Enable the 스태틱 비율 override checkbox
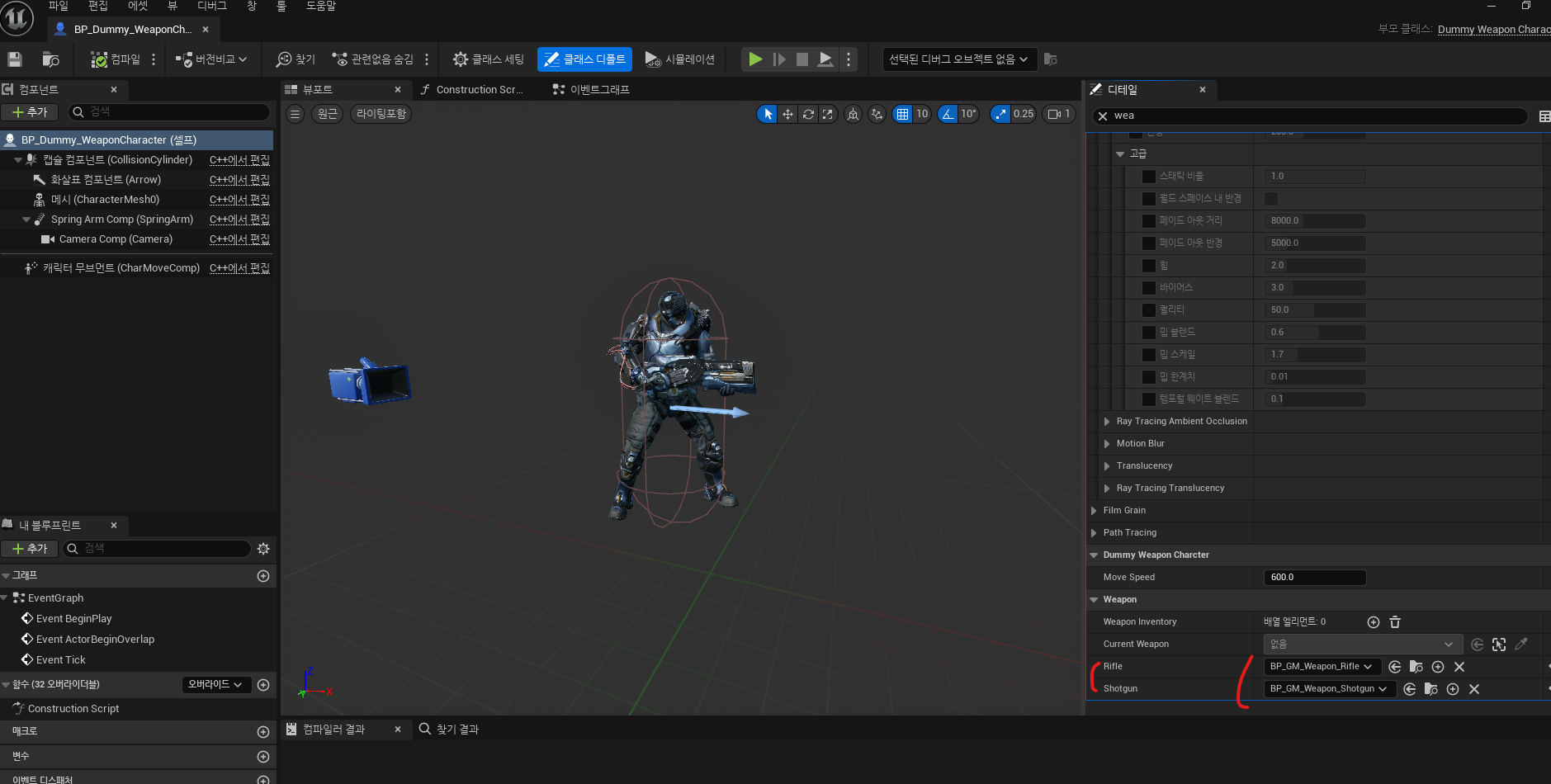Image resolution: width=1551 pixels, height=784 pixels. pos(1149,177)
